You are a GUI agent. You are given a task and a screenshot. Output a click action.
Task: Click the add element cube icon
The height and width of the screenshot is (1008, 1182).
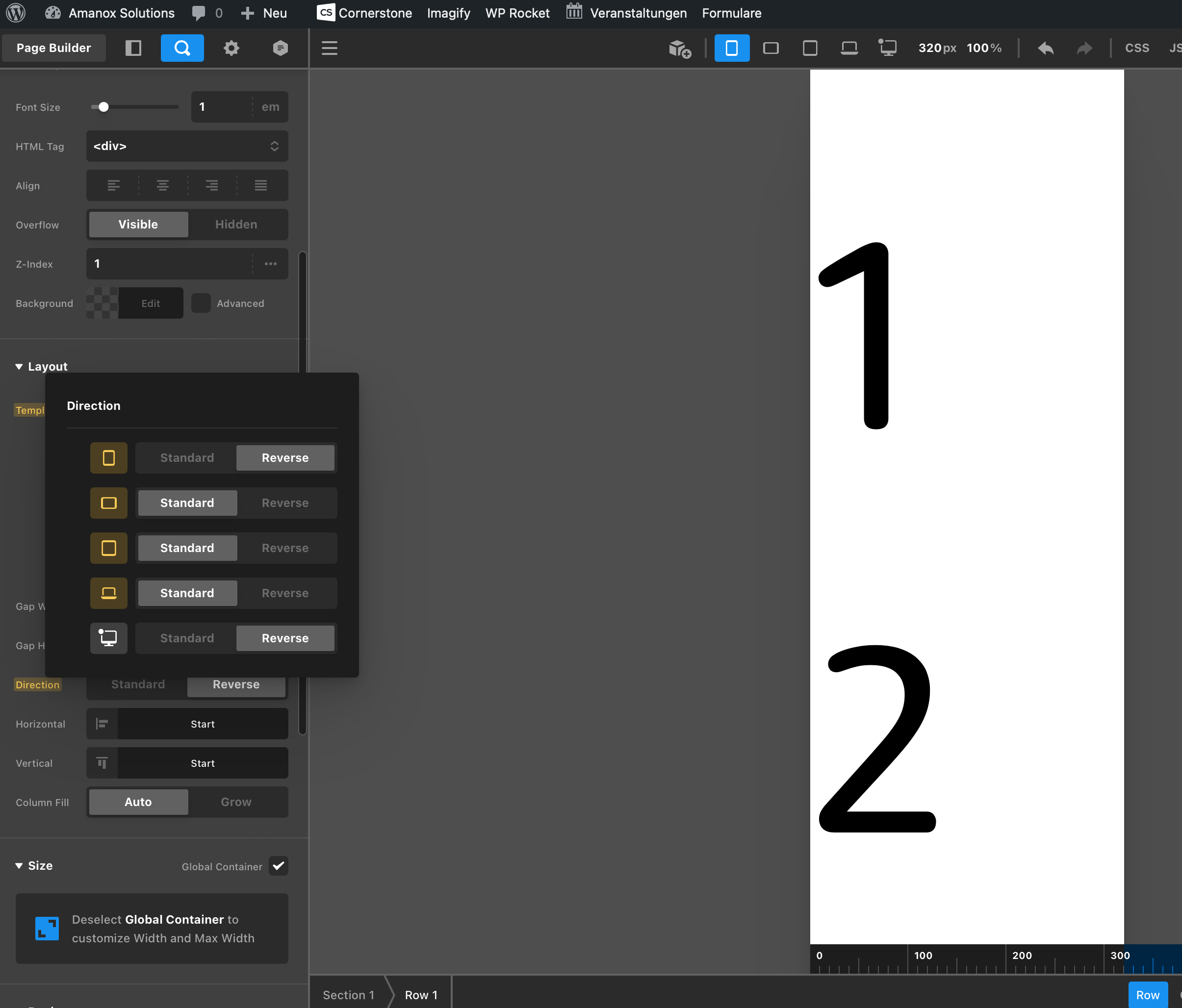pyautogui.click(x=679, y=49)
